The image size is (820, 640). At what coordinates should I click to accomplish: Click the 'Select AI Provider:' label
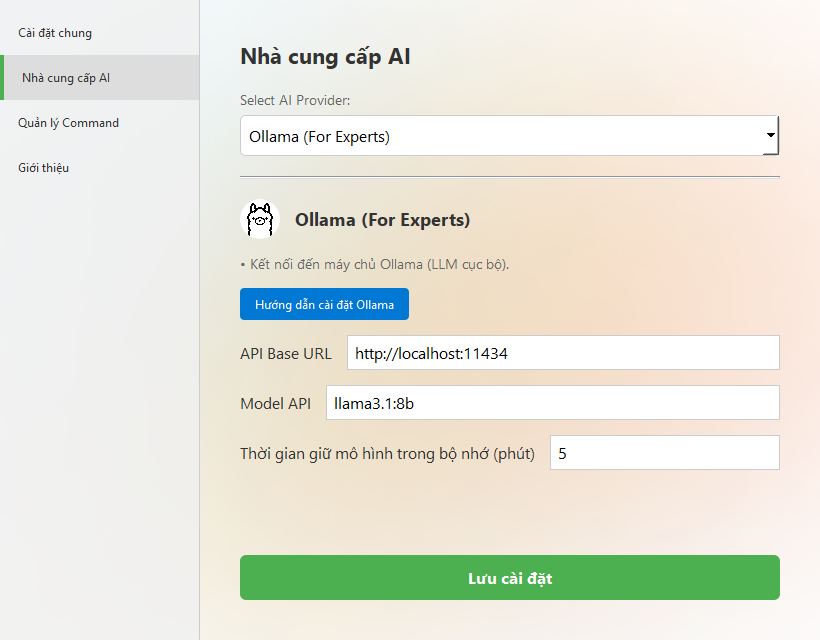295,100
